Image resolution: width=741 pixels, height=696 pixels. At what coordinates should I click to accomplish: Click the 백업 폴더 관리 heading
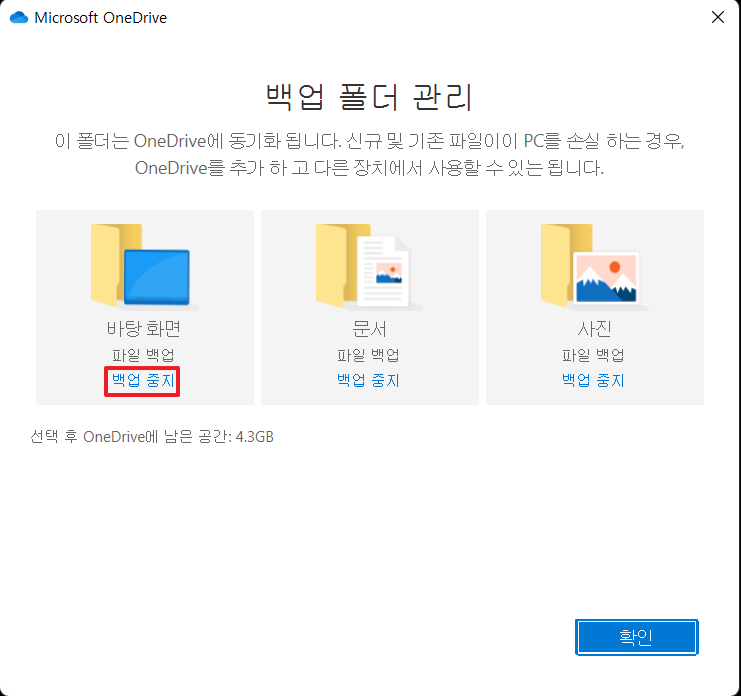pyautogui.click(x=369, y=97)
